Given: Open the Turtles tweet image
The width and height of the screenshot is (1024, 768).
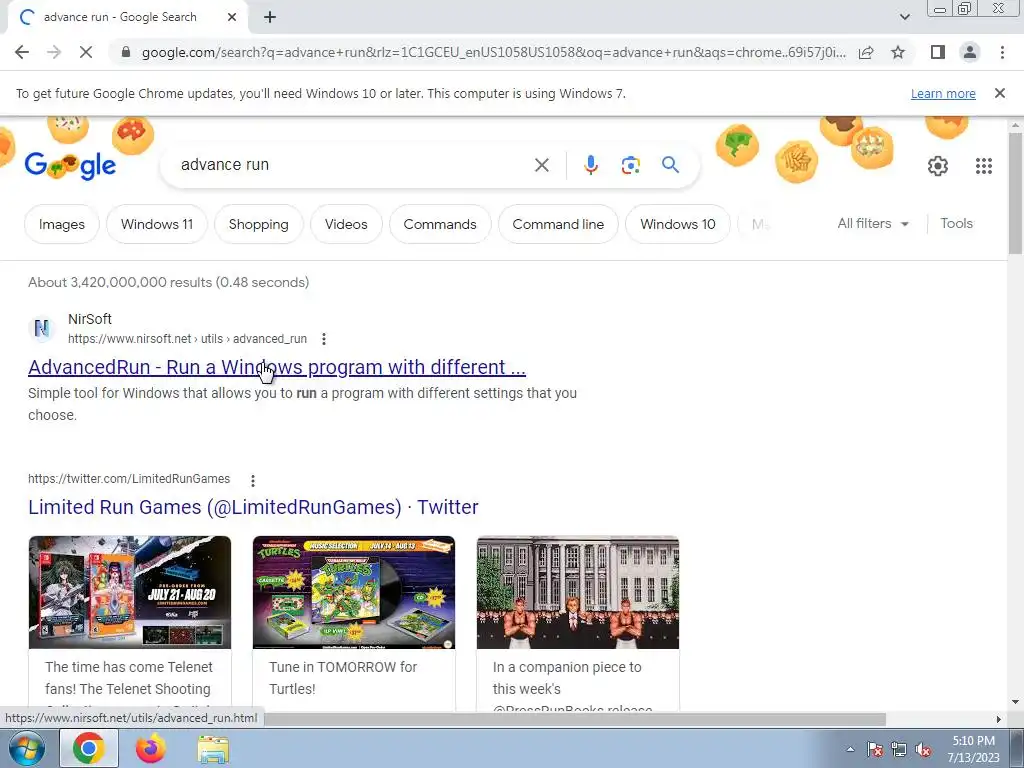Looking at the screenshot, I should pos(354,592).
